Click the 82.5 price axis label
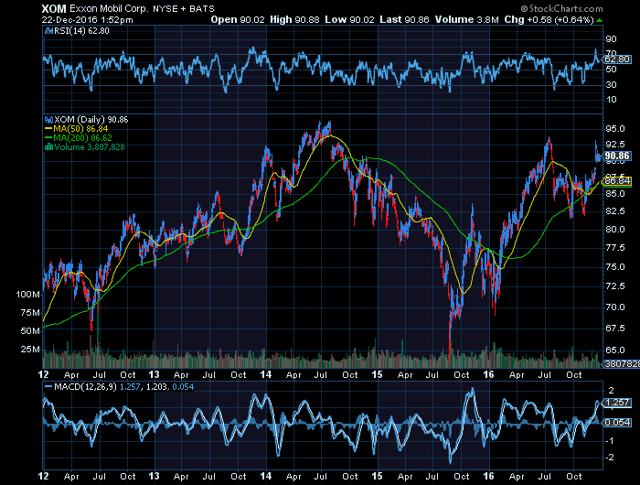The image size is (640, 485). [x=615, y=211]
